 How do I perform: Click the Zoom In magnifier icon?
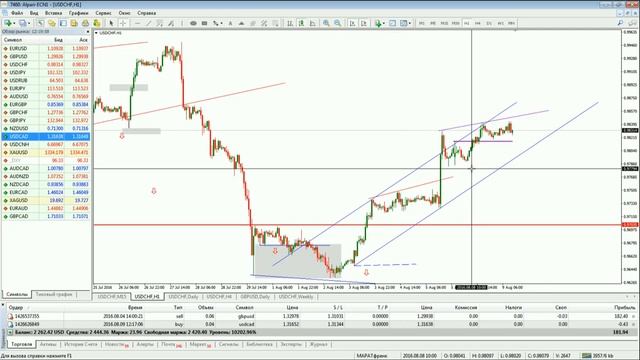coord(326,23)
